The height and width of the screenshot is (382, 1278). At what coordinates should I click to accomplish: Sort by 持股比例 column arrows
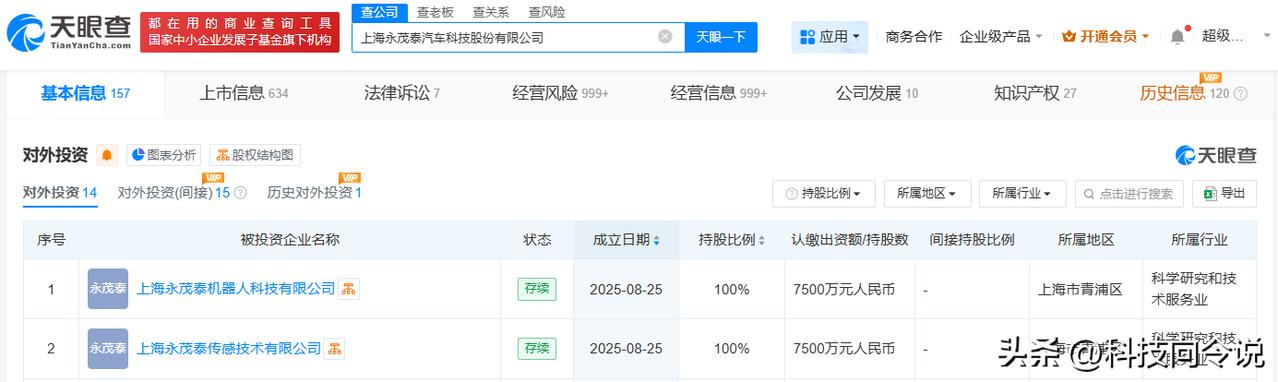(x=761, y=241)
